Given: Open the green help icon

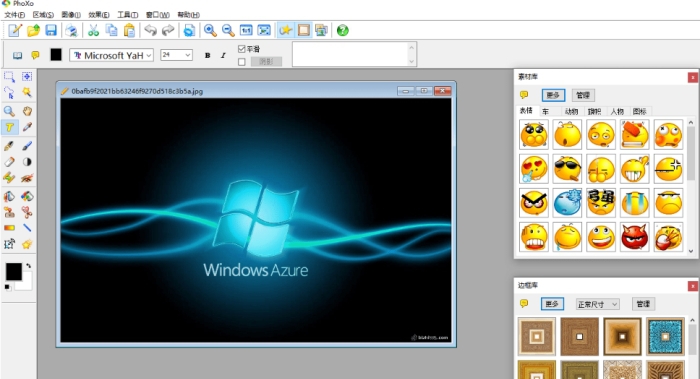Looking at the screenshot, I should point(342,30).
